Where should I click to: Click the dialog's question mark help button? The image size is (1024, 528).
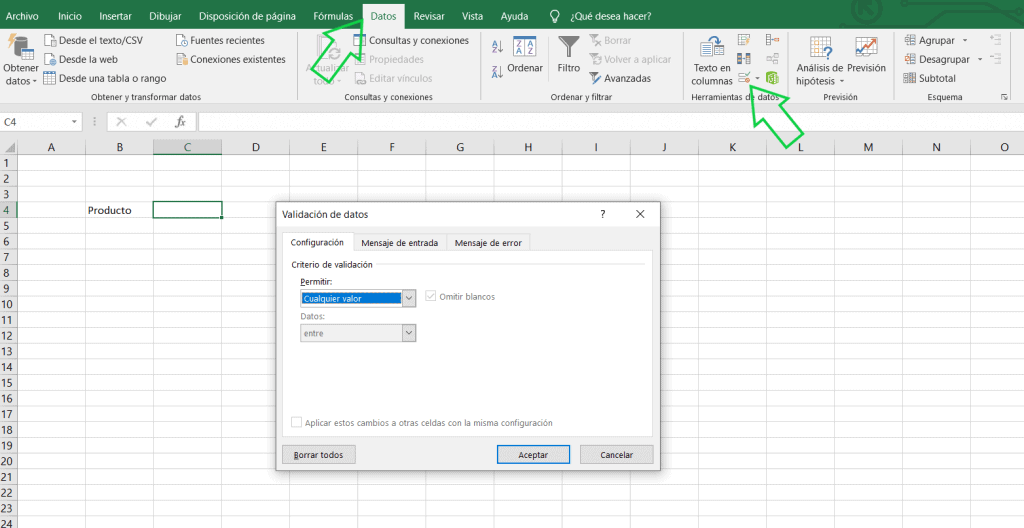pyautogui.click(x=603, y=214)
